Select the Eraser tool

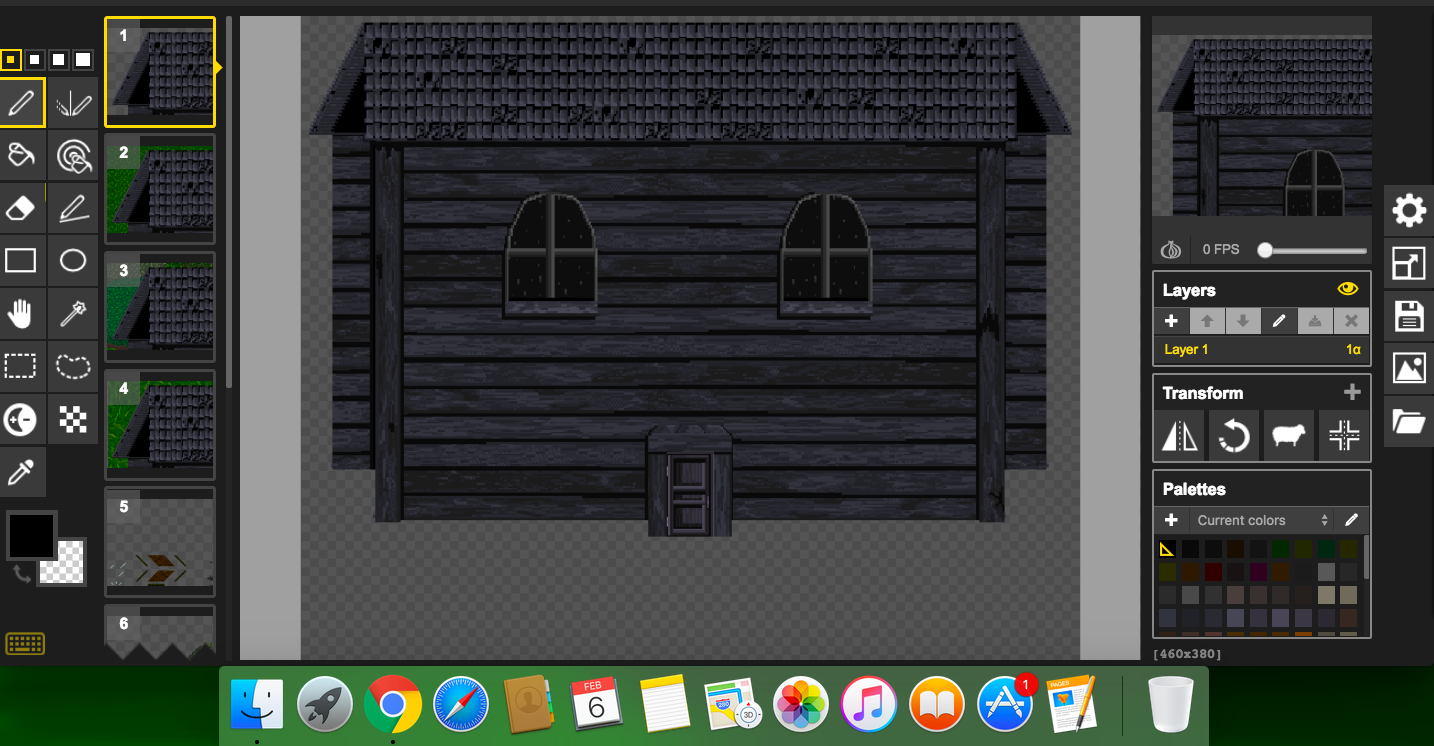22,207
